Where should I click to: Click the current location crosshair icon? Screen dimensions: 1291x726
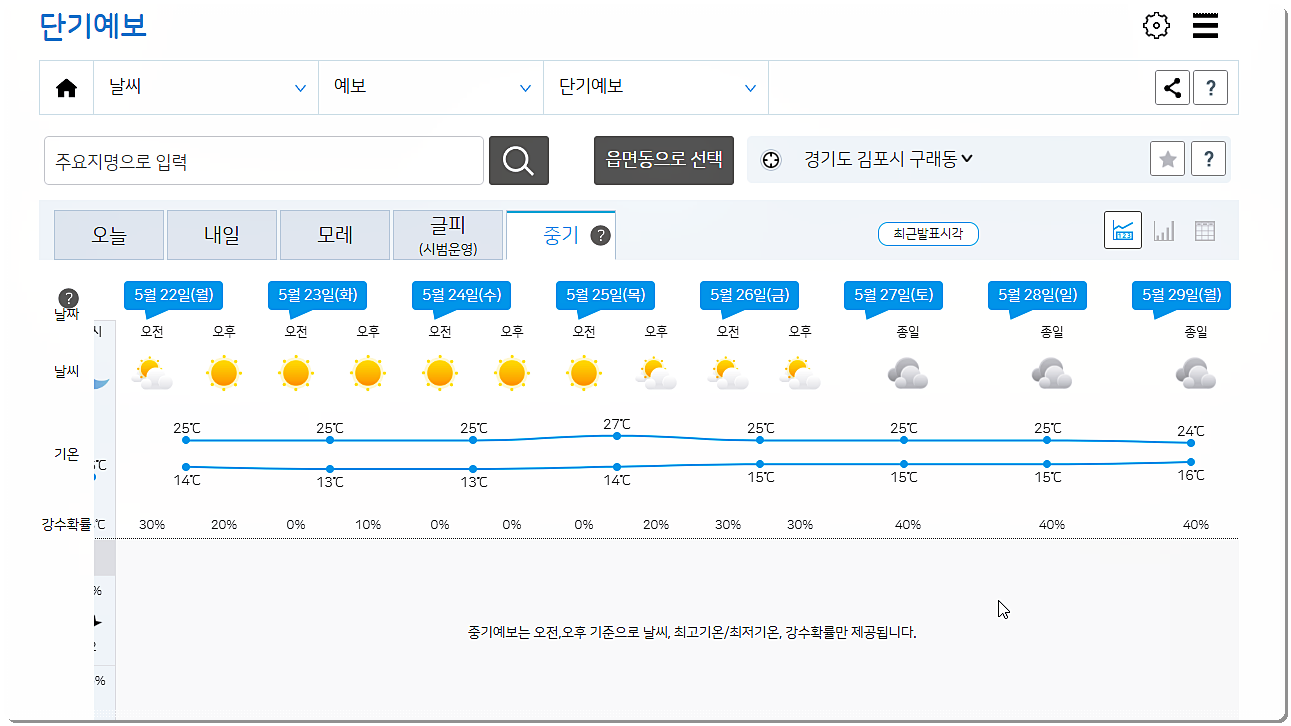tap(770, 160)
